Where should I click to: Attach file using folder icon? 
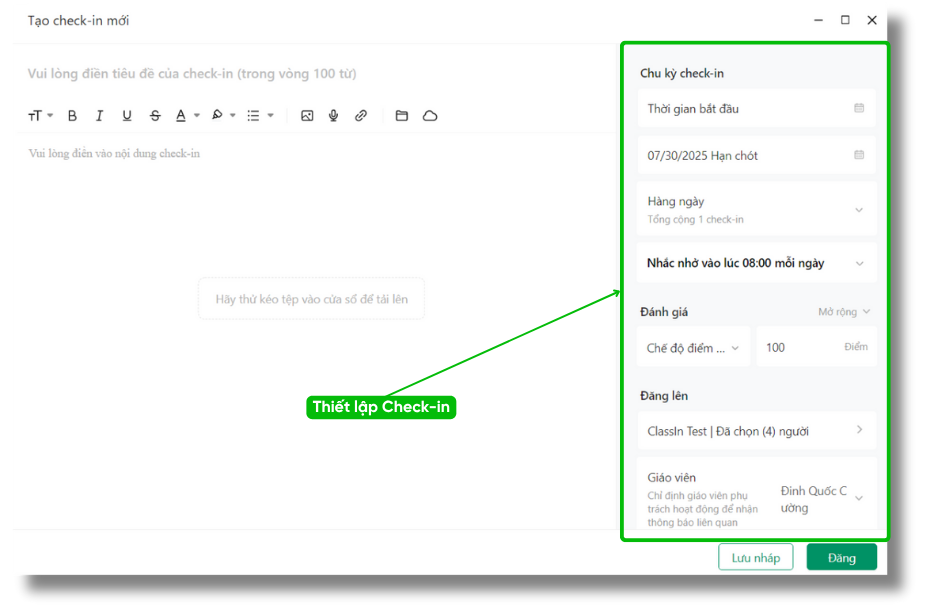coord(402,116)
